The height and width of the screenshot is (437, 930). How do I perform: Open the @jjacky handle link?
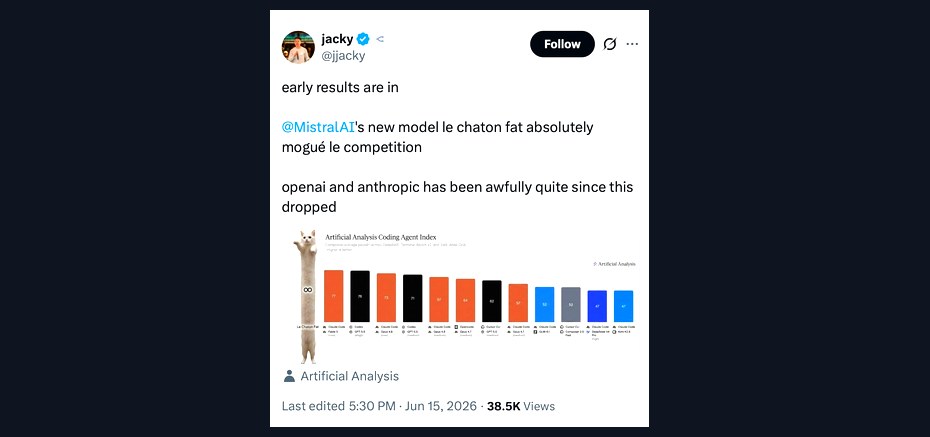pyautogui.click(x=343, y=56)
